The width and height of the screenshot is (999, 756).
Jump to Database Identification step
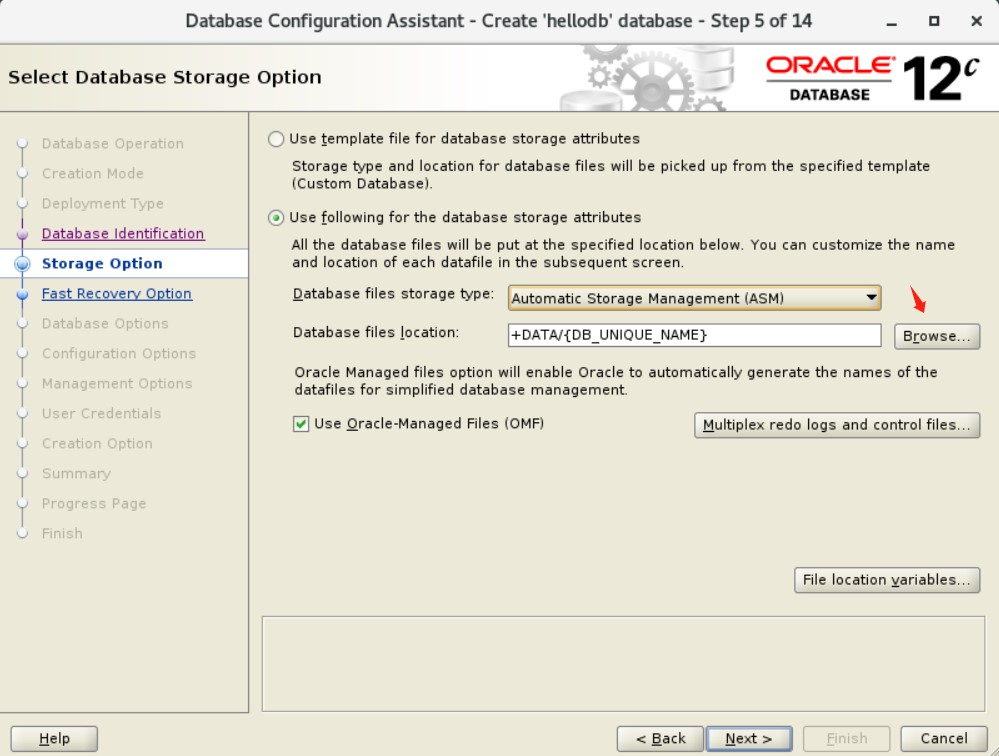123,234
